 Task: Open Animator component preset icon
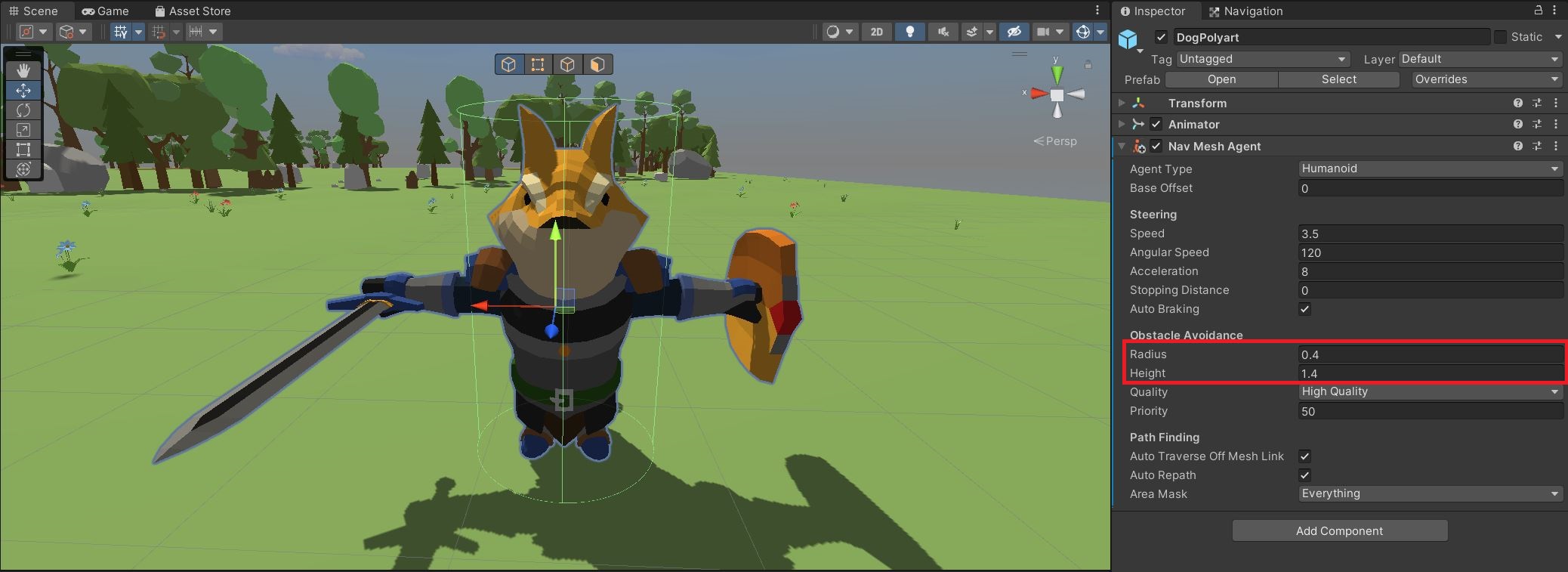pyautogui.click(x=1536, y=124)
